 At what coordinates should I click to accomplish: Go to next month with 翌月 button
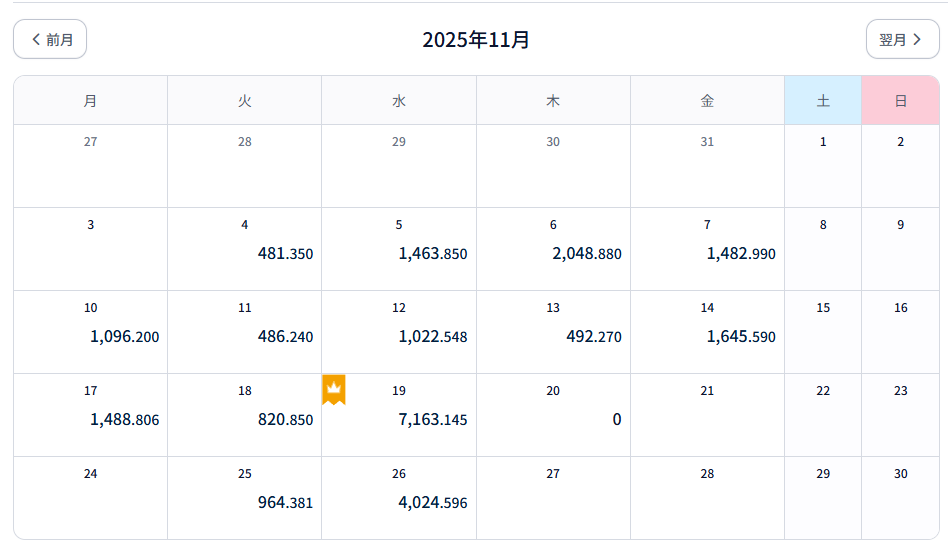pos(902,39)
